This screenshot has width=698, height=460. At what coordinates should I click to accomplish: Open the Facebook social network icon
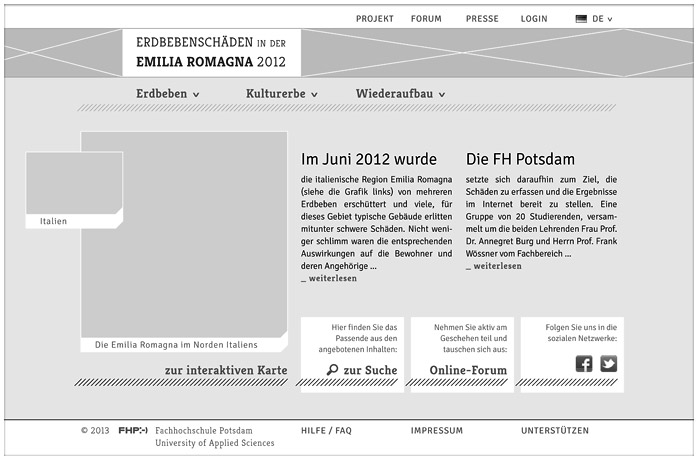point(584,363)
